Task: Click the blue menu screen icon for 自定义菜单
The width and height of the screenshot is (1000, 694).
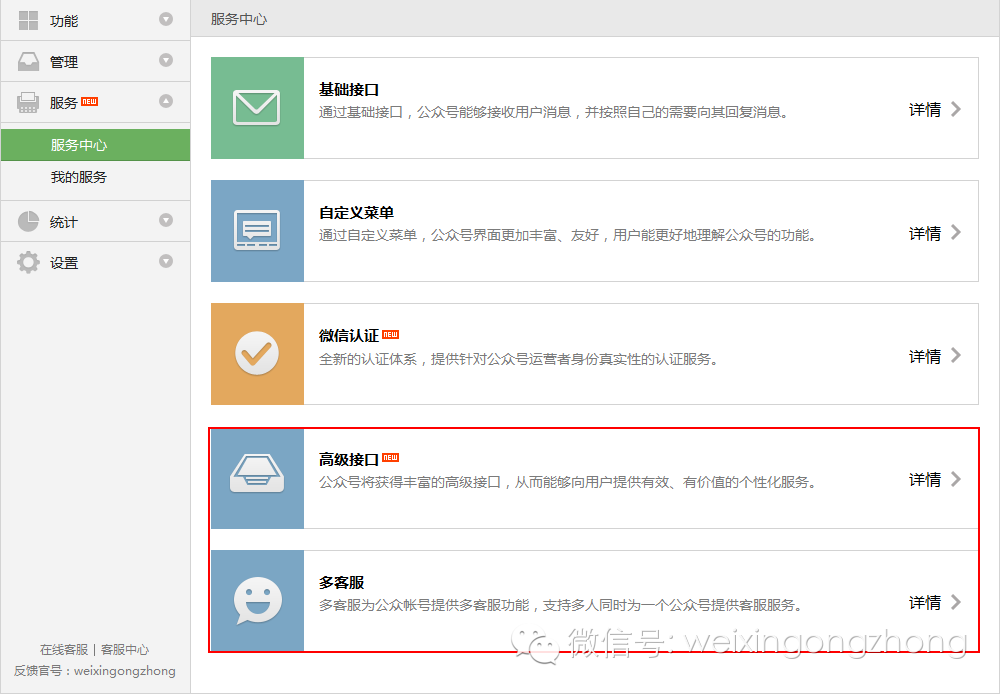Action: pyautogui.click(x=256, y=230)
